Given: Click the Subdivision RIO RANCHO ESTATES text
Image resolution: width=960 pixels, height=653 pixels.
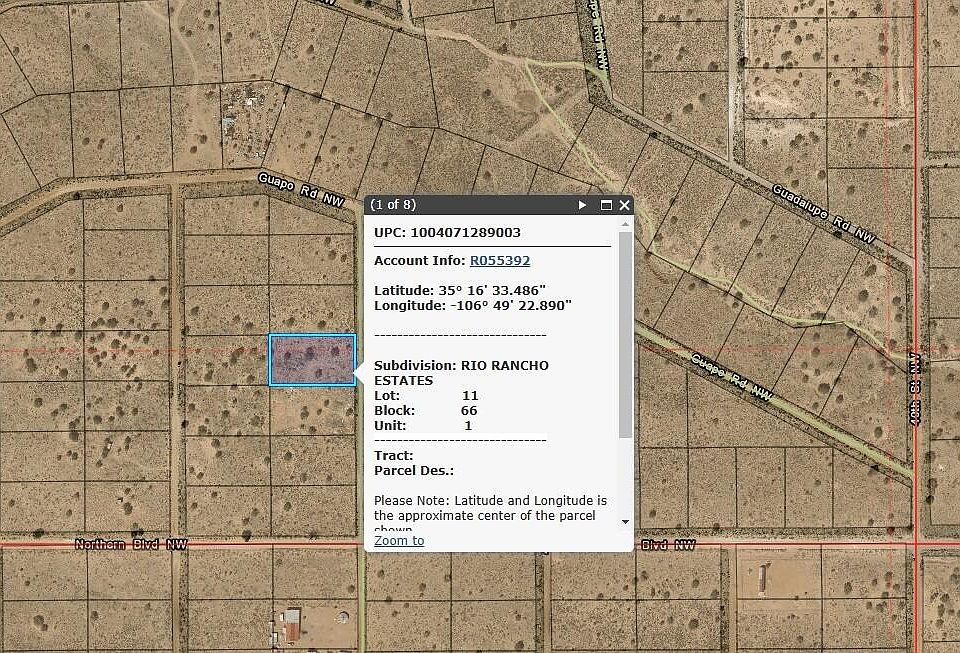Looking at the screenshot, I should [x=461, y=373].
